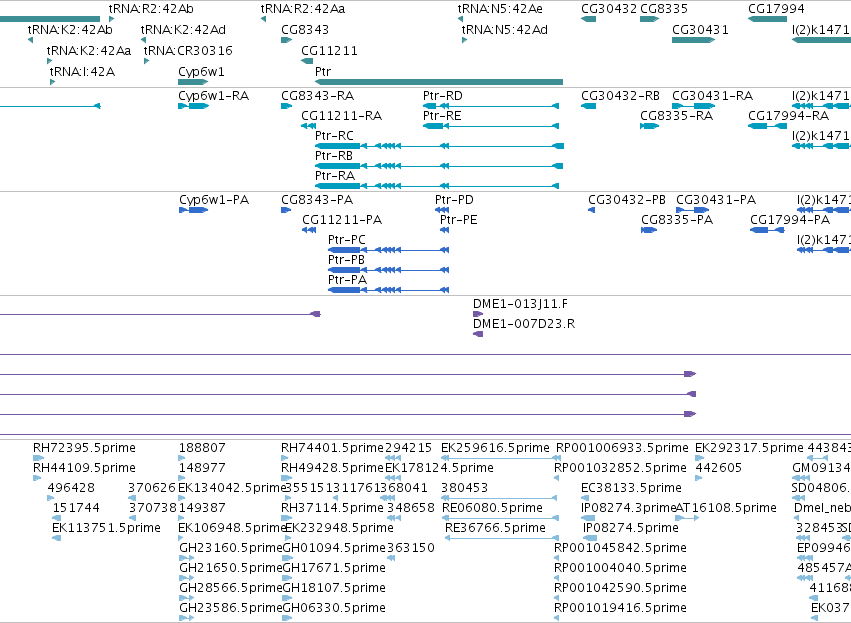
Task: Open EST EK113751.5prime label
Action: [x=106, y=528]
